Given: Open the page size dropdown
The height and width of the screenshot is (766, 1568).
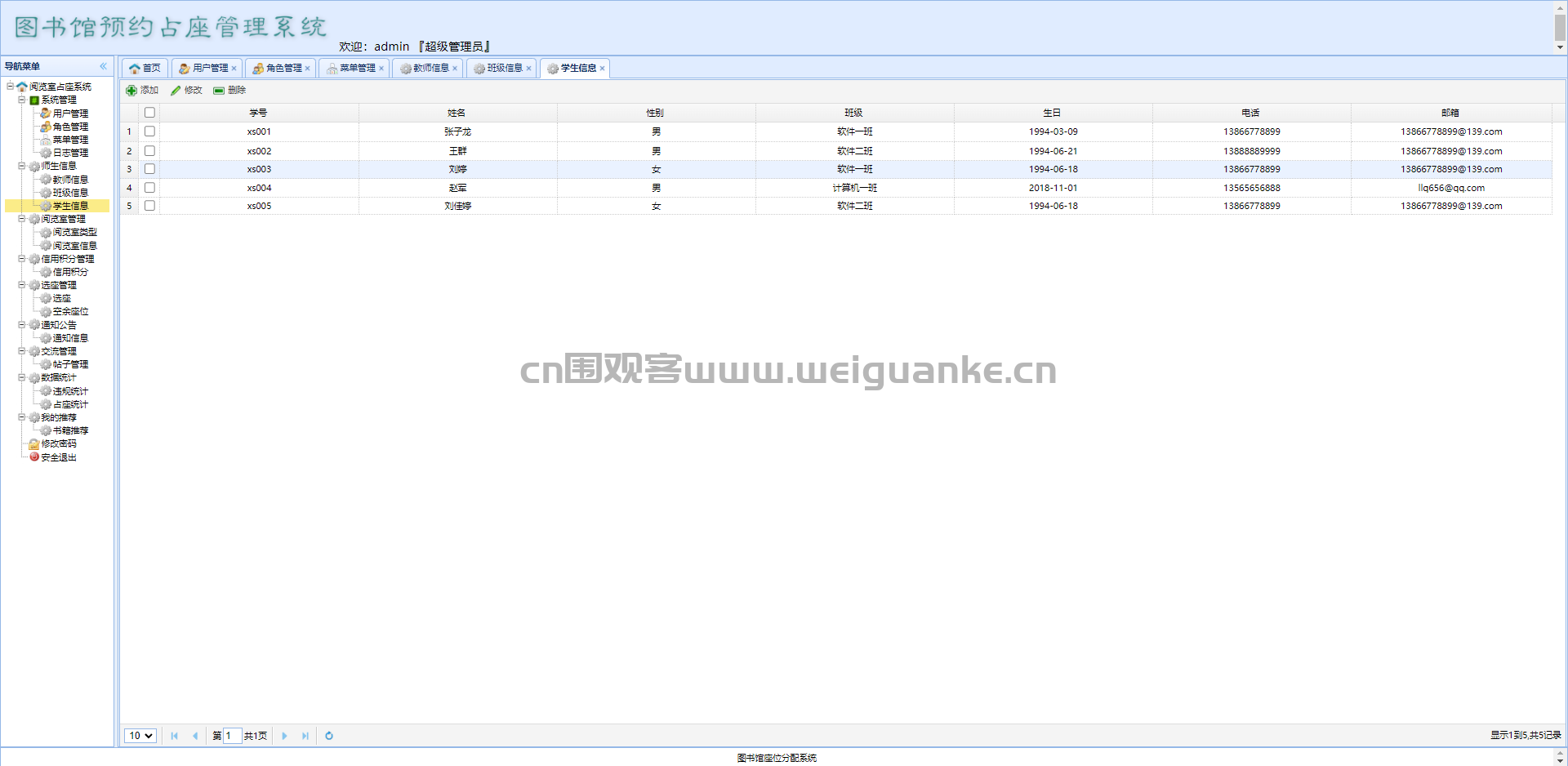Looking at the screenshot, I should [x=140, y=736].
